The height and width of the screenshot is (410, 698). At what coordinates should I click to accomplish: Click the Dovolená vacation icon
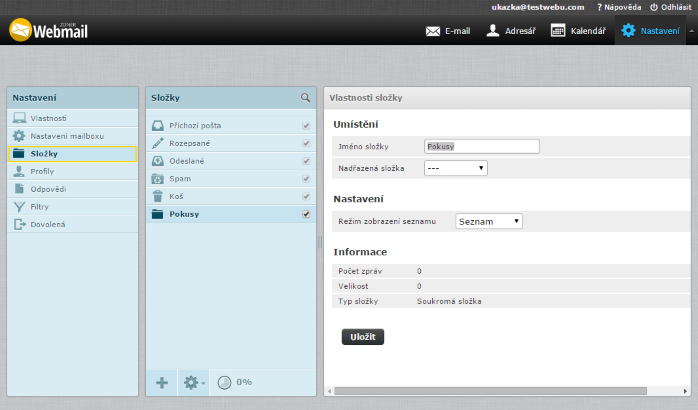click(x=19, y=225)
